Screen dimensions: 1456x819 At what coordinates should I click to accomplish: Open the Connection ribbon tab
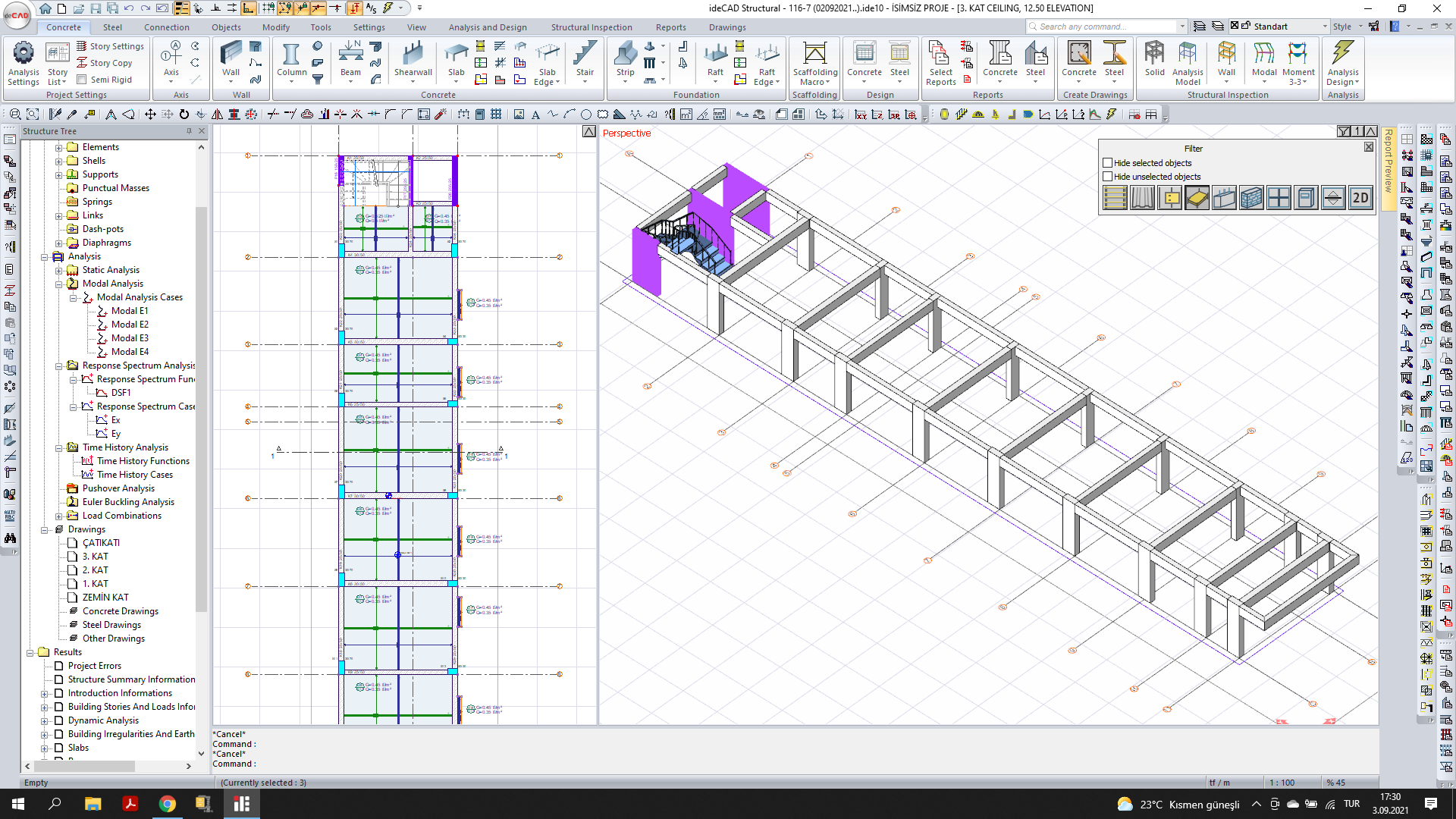[x=167, y=27]
